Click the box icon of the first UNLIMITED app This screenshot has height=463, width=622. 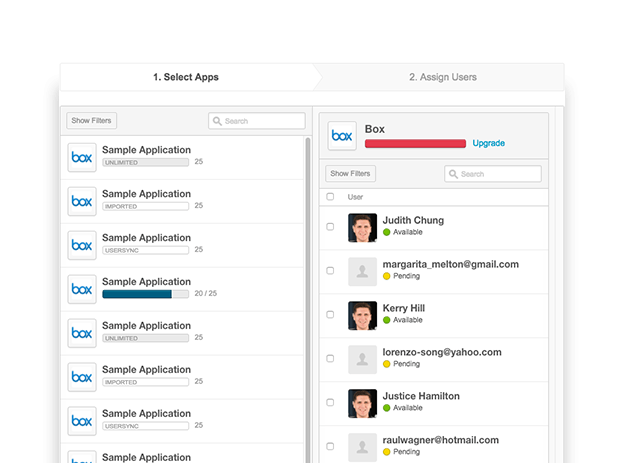[82, 158]
